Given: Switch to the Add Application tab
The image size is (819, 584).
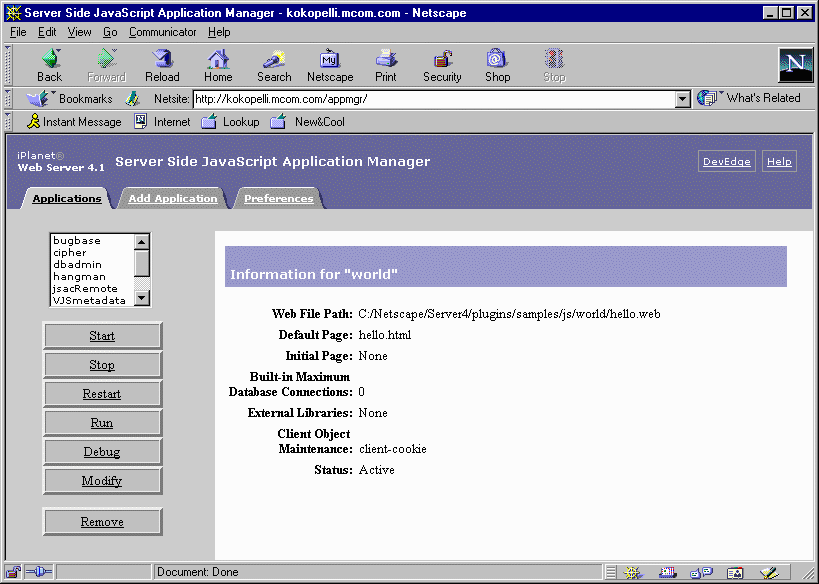Looking at the screenshot, I should point(173,198).
